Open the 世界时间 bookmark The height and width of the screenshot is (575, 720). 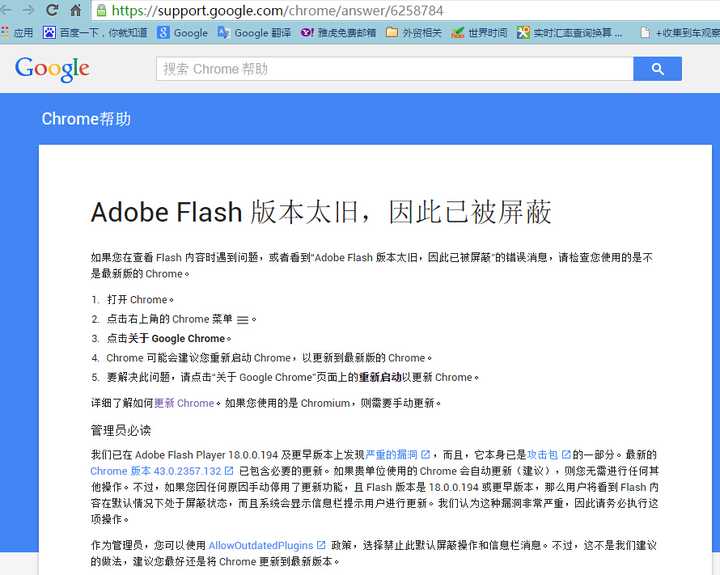[x=479, y=33]
